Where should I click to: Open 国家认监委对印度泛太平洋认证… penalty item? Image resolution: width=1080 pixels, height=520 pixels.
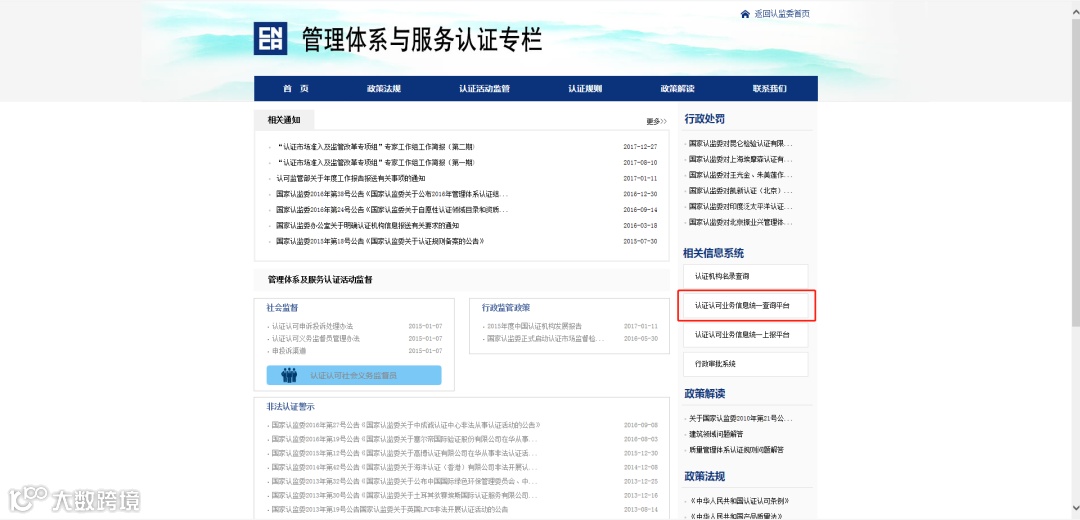[x=740, y=207]
